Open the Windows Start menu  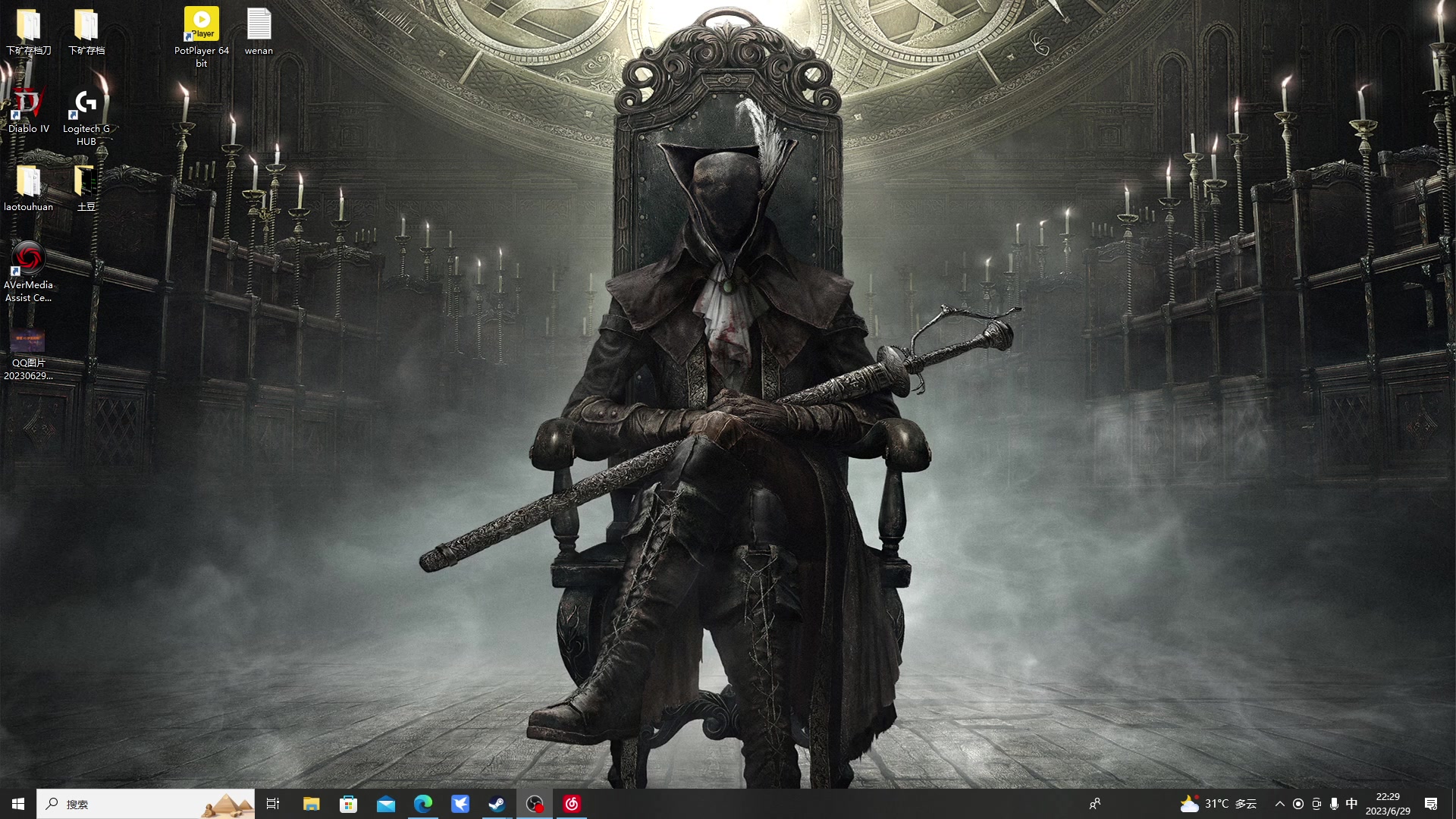[18, 804]
